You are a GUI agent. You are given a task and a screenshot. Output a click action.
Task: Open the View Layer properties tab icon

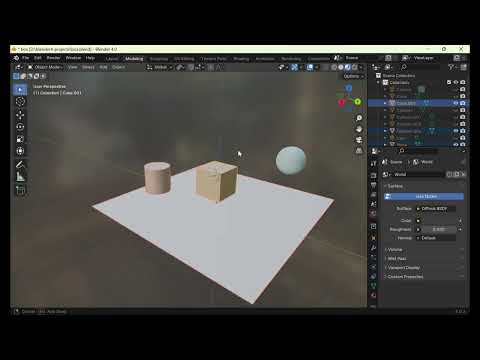[373, 194]
